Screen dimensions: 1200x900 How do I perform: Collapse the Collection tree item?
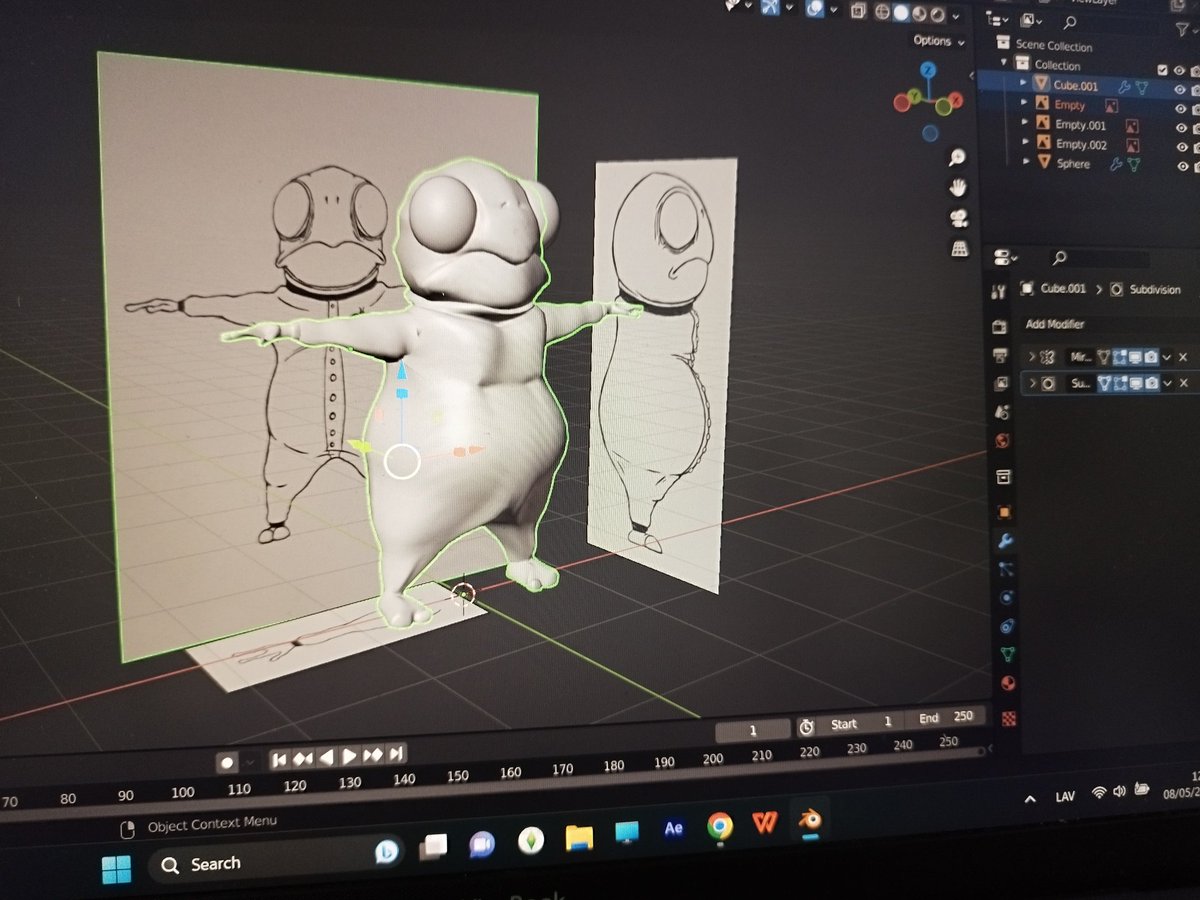point(1006,64)
